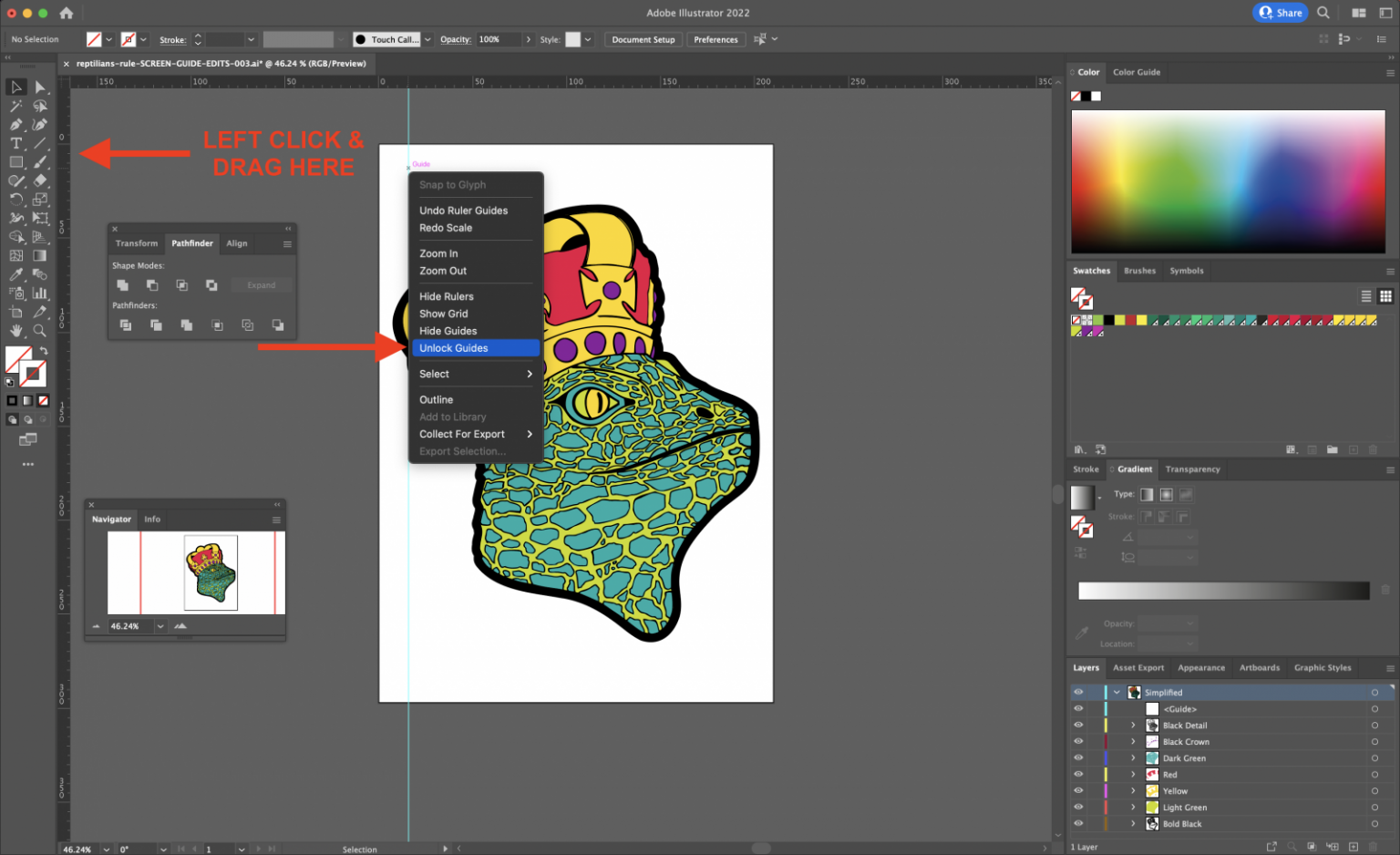
Task: Open a new layer with the Create New Layer icon
Action: click(1353, 846)
